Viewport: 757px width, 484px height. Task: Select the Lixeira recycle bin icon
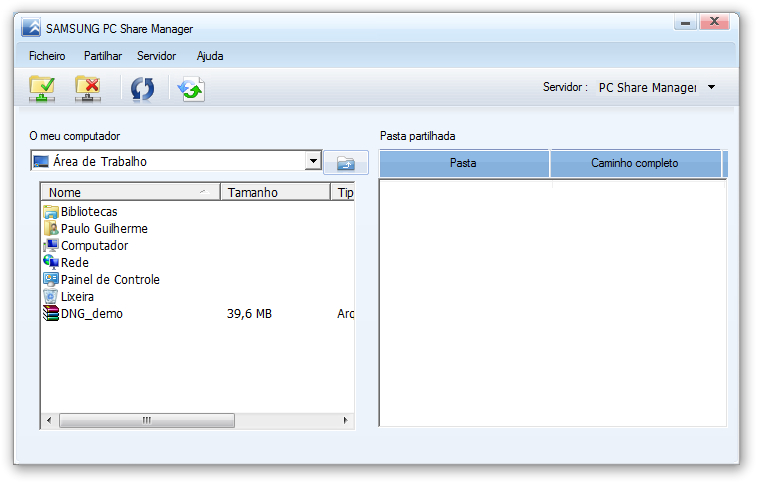[x=51, y=296]
